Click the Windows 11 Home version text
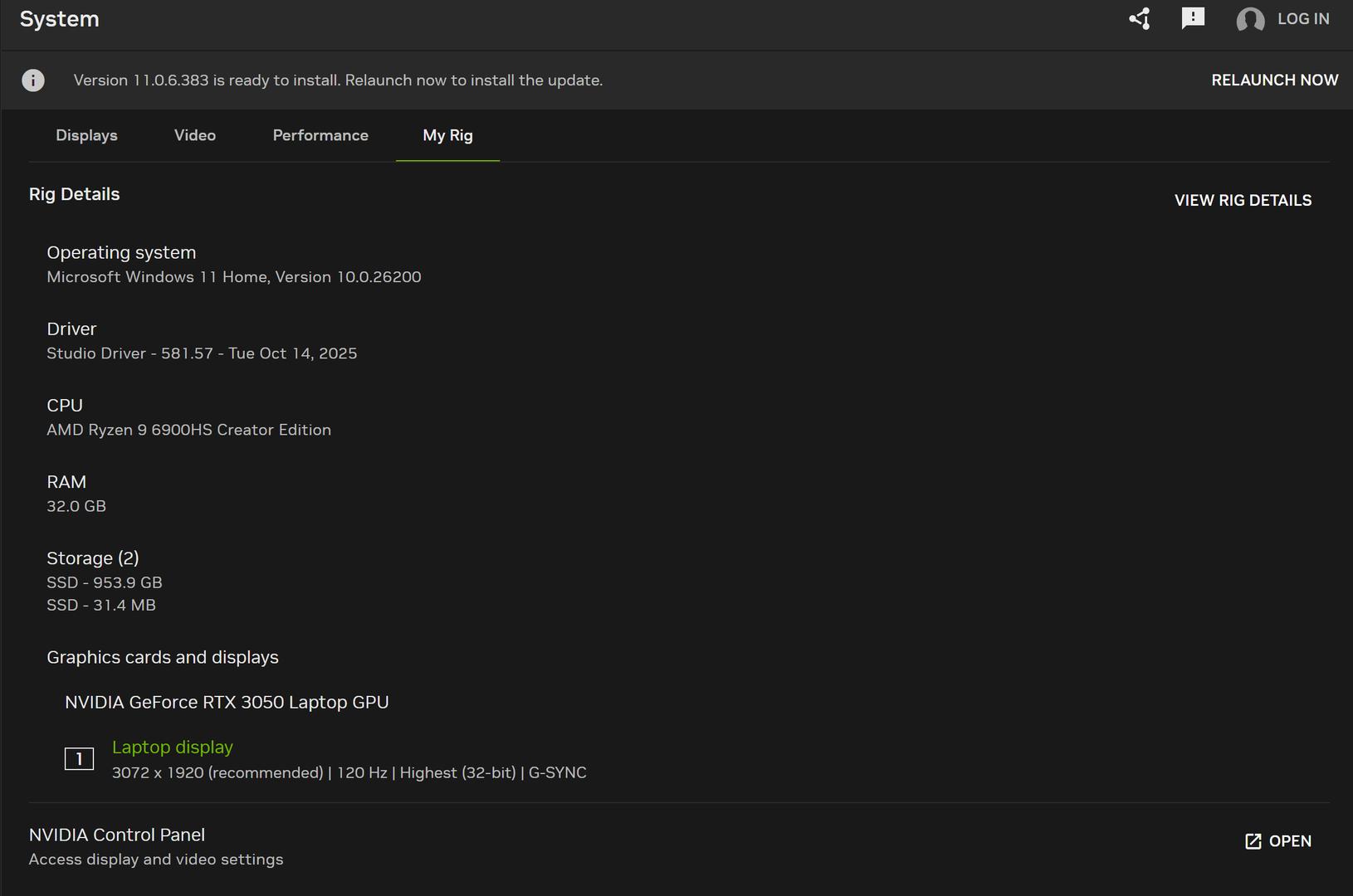Image resolution: width=1353 pixels, height=896 pixels. 234,277
